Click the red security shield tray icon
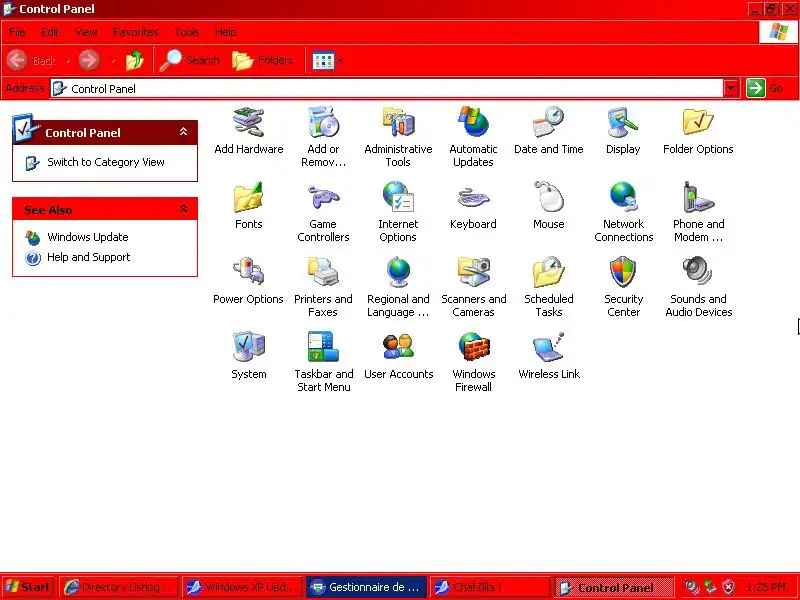Screen dimensions: 800x600 coord(729,587)
